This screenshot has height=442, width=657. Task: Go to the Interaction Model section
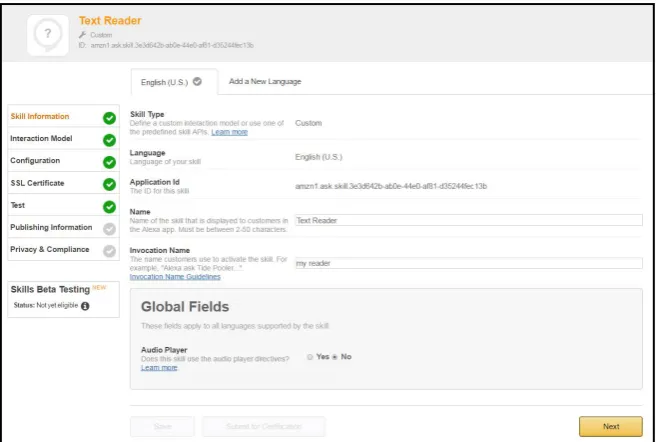click(x=63, y=138)
